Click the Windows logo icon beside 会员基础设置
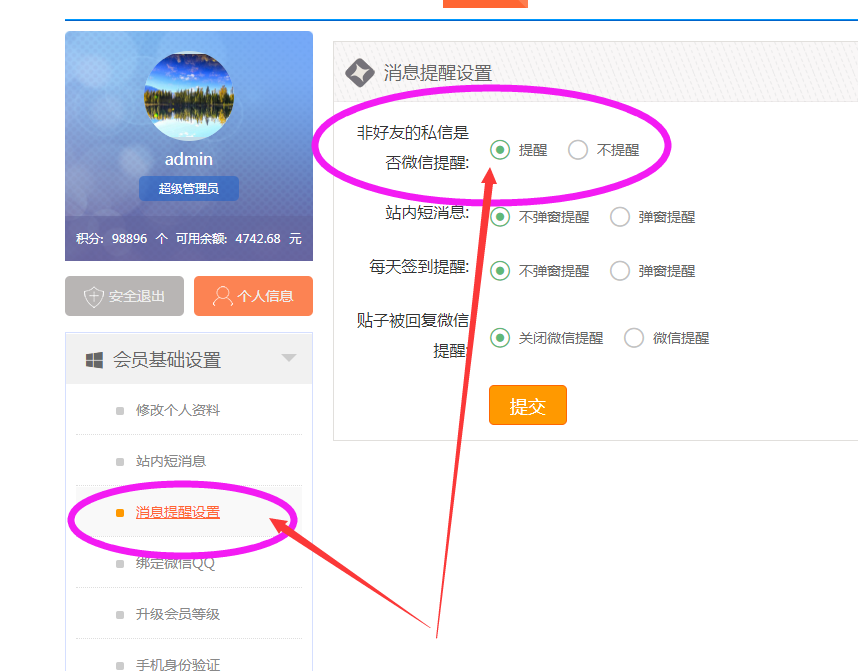Image resolution: width=858 pixels, height=671 pixels. coord(95,360)
